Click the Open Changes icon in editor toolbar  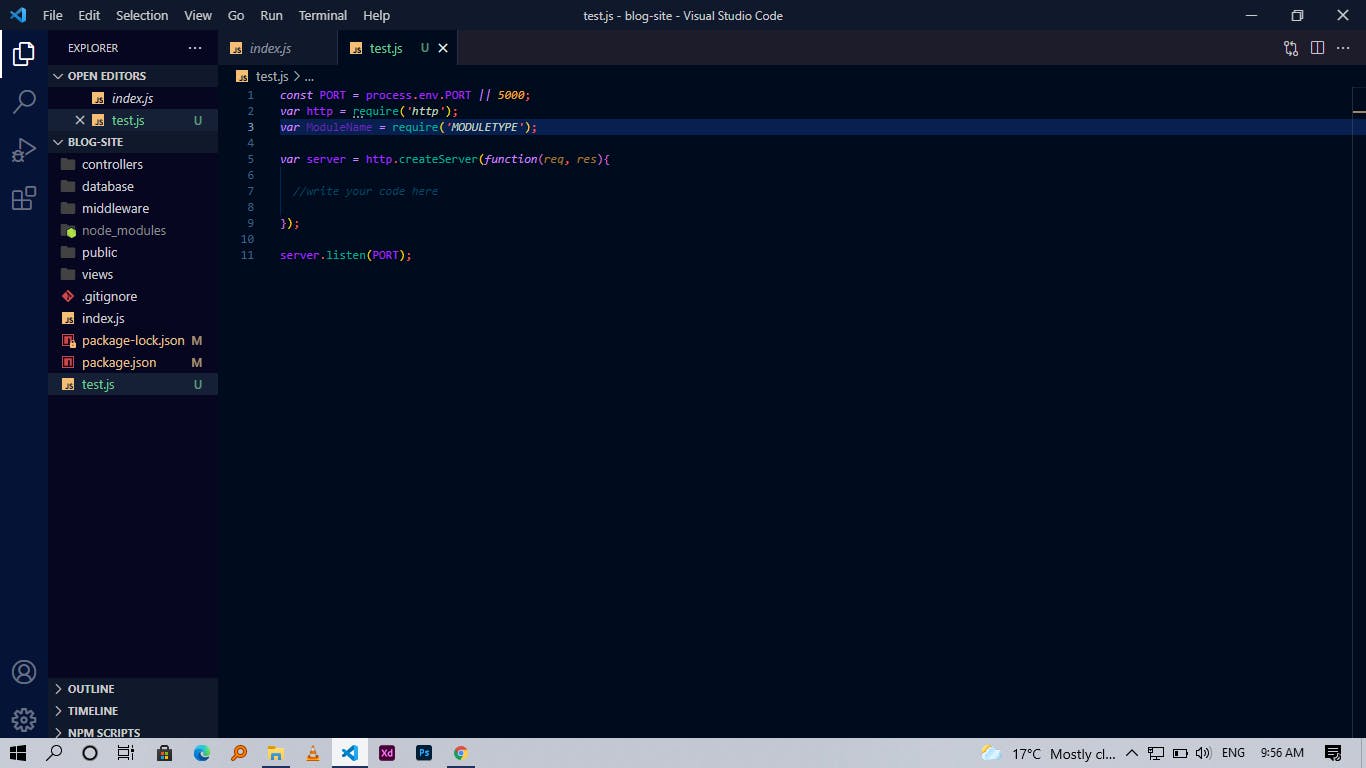[1291, 48]
